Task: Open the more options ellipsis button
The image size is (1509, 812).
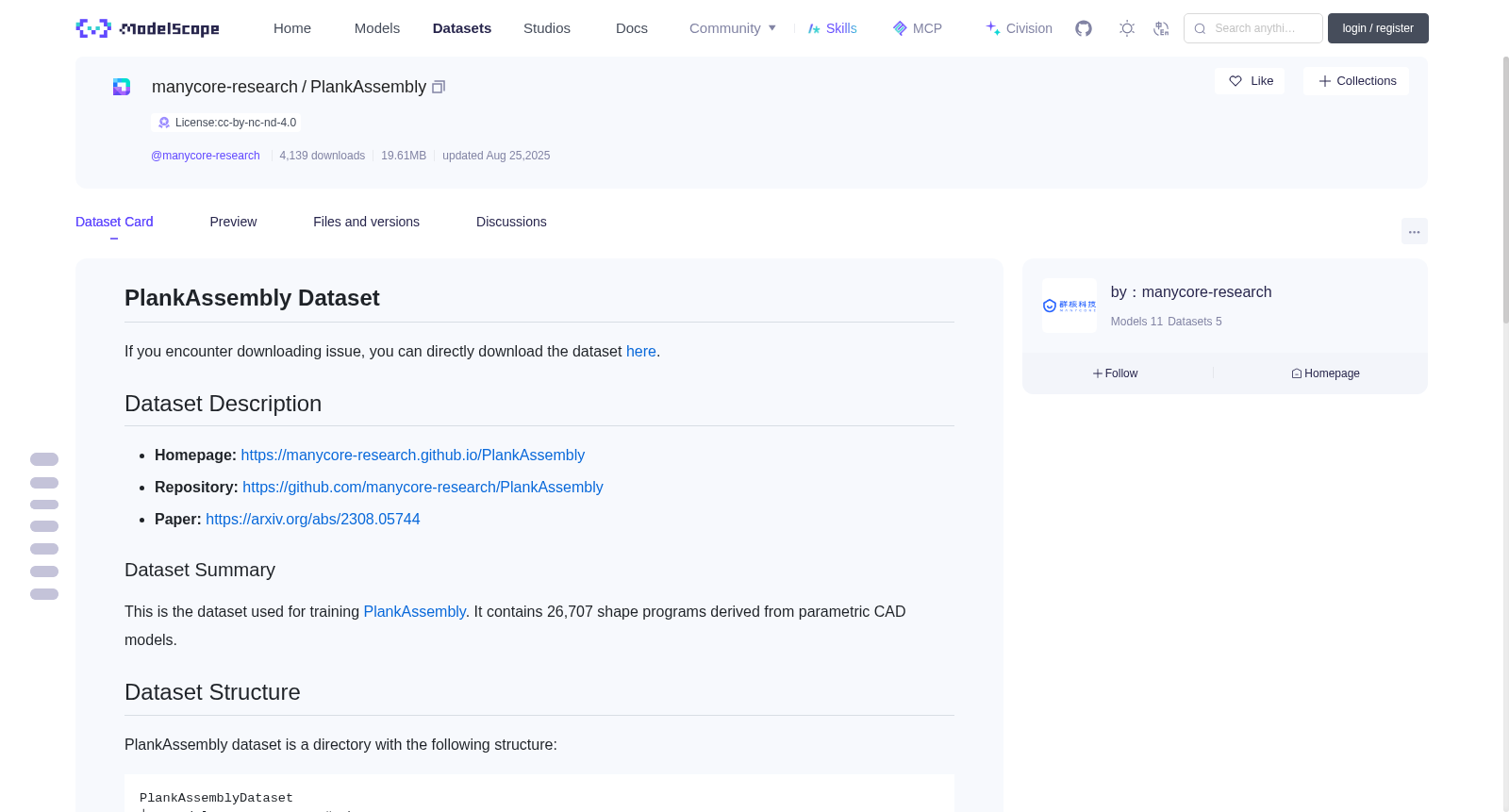Action: (x=1415, y=231)
